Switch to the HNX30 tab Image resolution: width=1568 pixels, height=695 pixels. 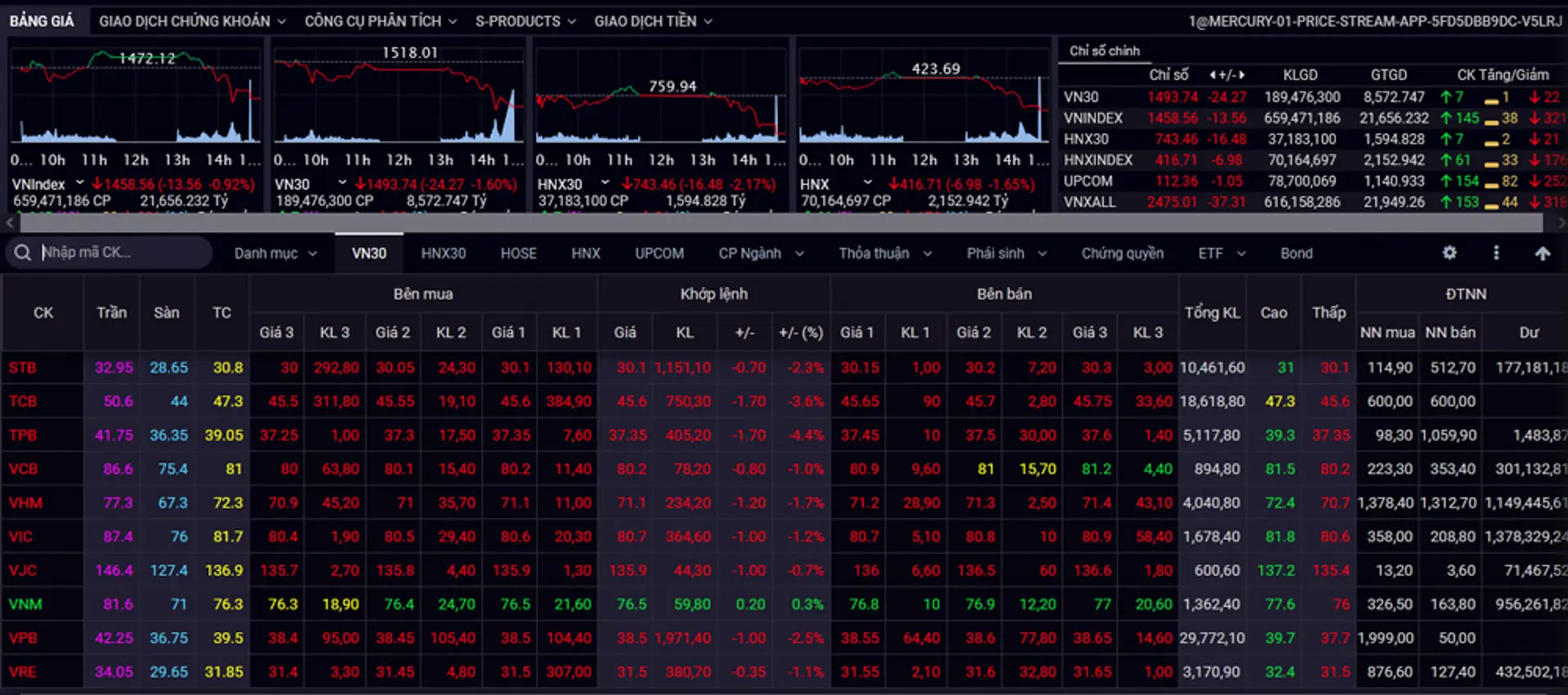[443, 254]
